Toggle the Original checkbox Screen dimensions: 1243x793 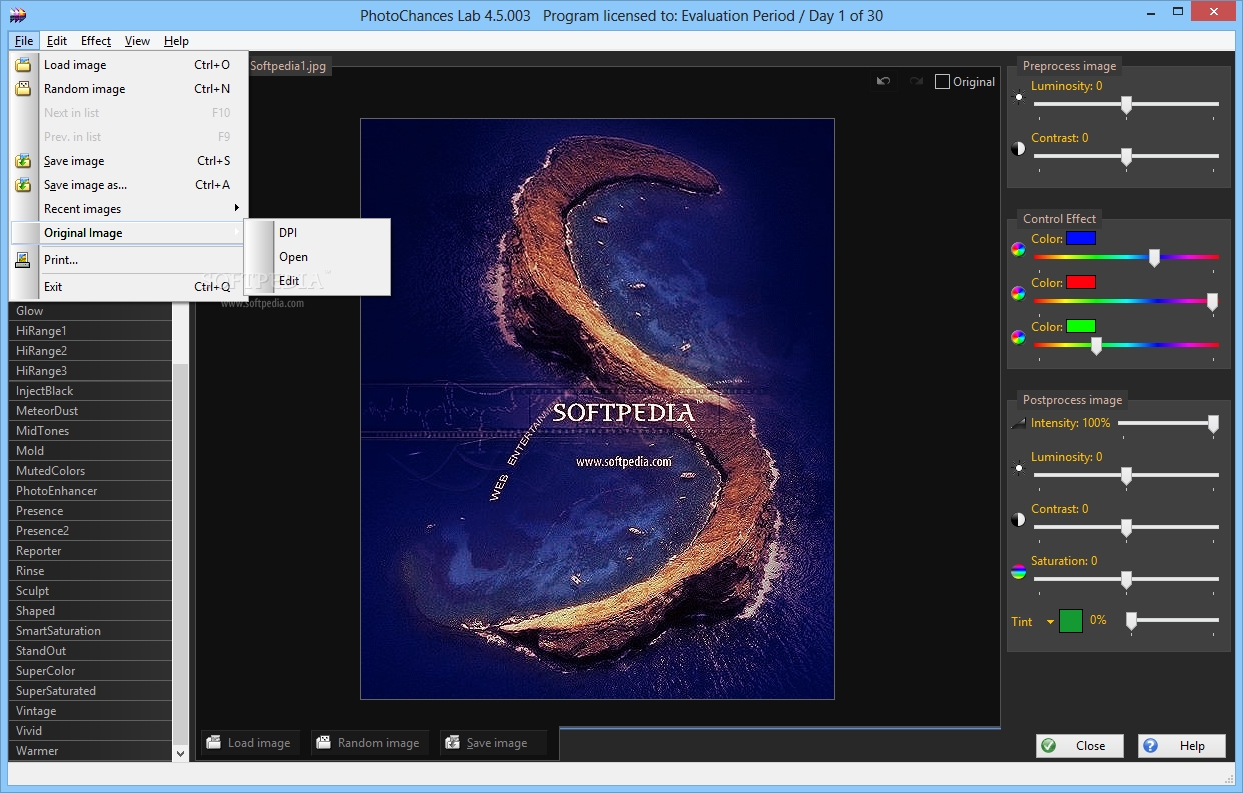(x=942, y=82)
